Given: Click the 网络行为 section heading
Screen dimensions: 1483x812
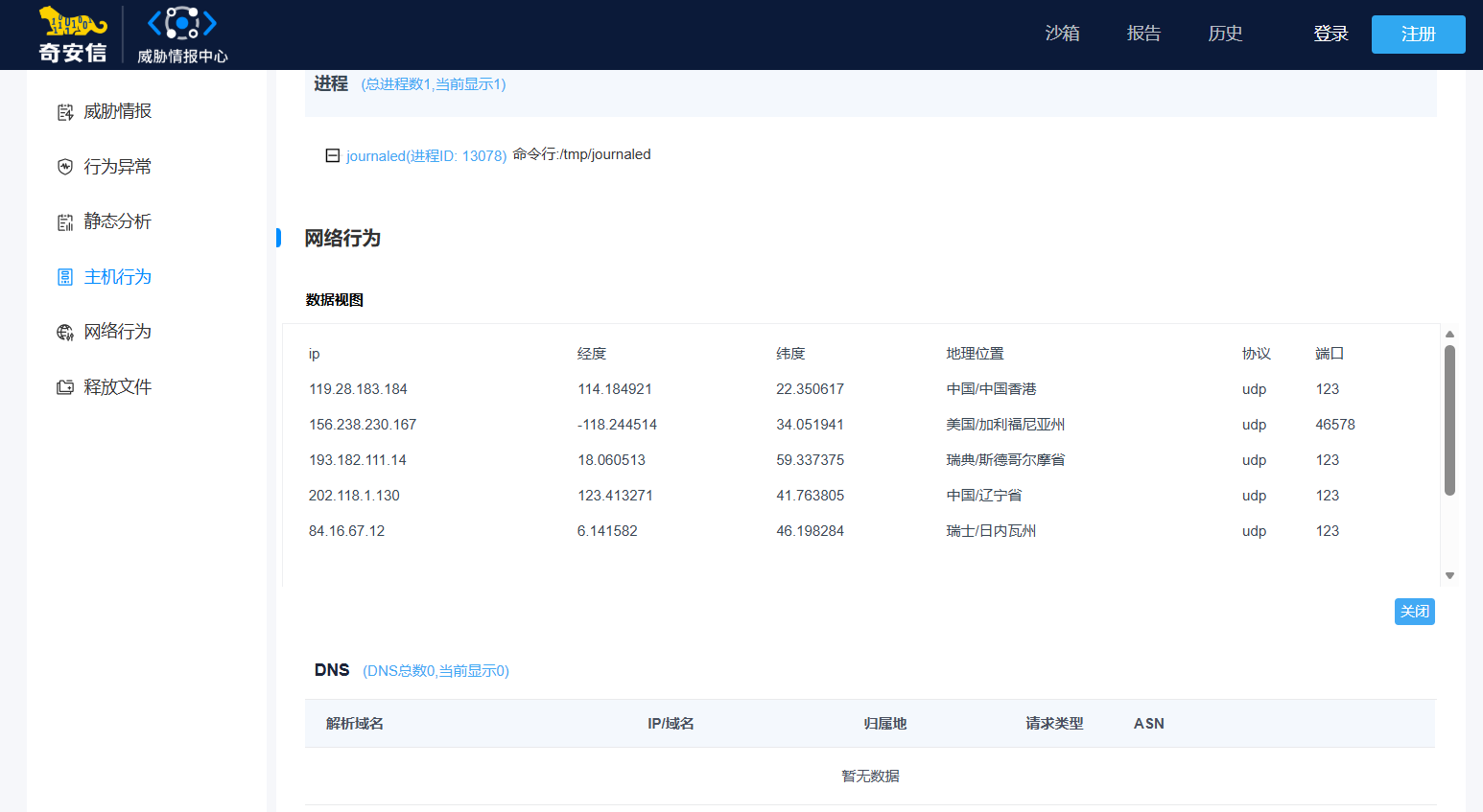Looking at the screenshot, I should [342, 239].
